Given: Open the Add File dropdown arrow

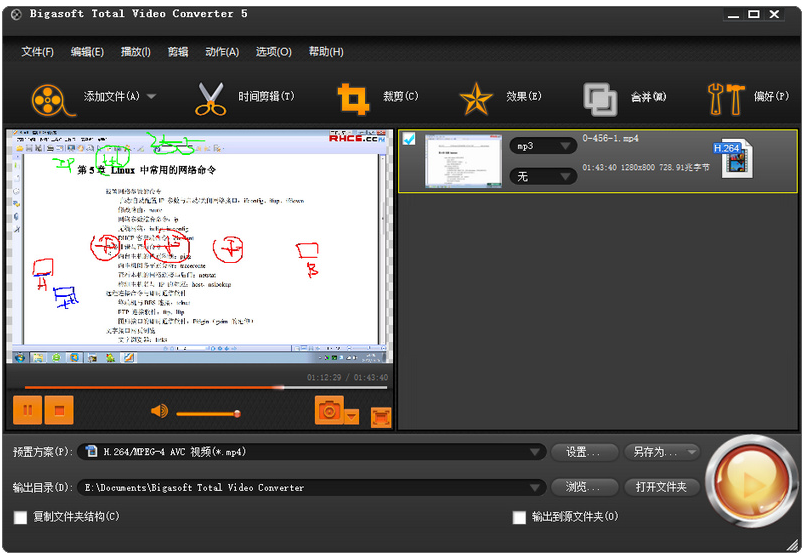Looking at the screenshot, I should point(151,96).
